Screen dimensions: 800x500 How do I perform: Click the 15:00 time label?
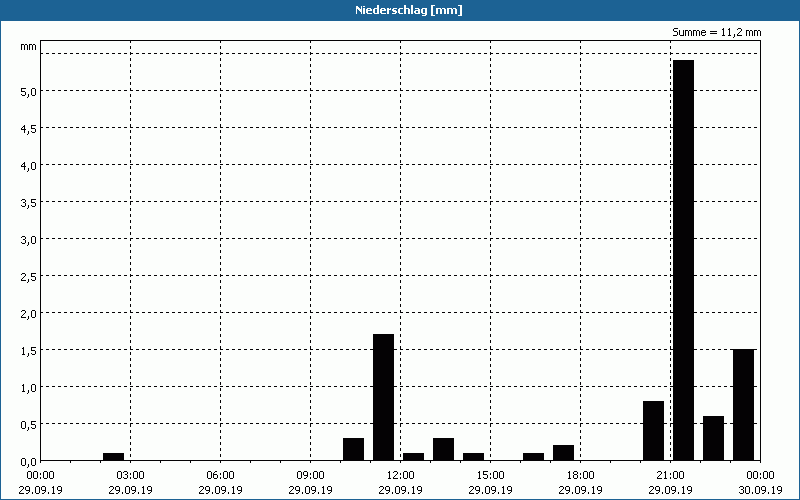[490, 476]
